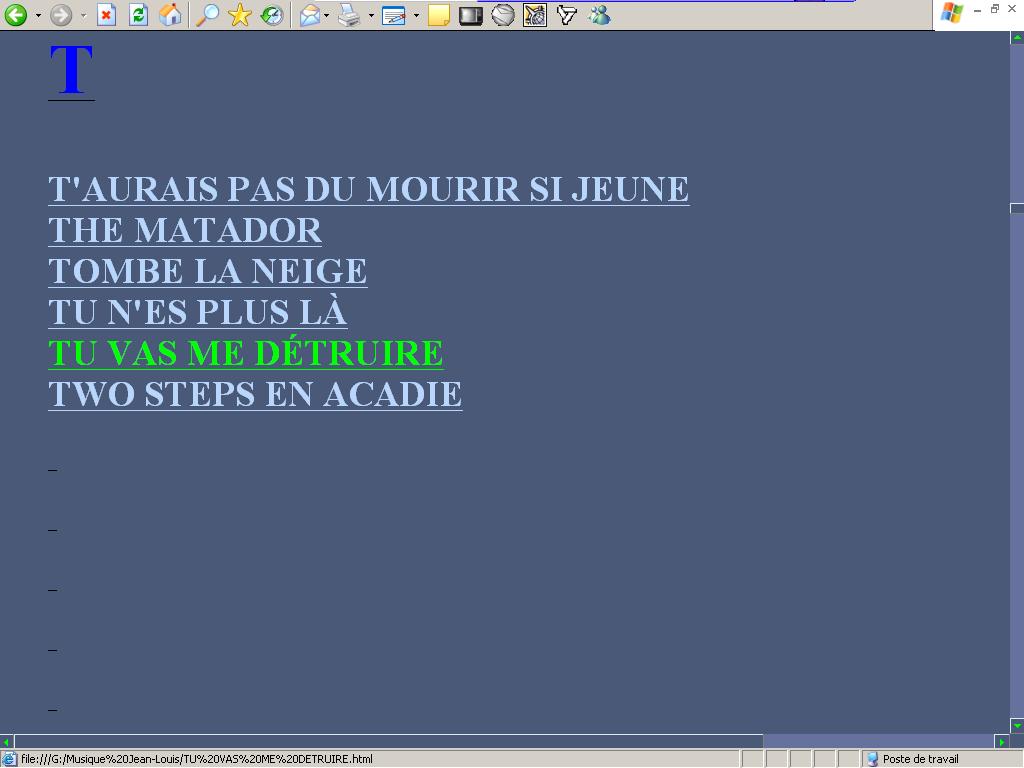Open History with the clock icon
The image size is (1024, 768).
(x=272, y=14)
